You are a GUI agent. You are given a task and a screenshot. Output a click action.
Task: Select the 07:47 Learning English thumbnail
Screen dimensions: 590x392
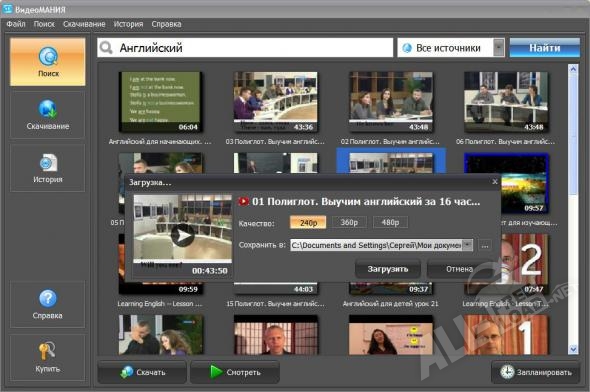coord(525,264)
